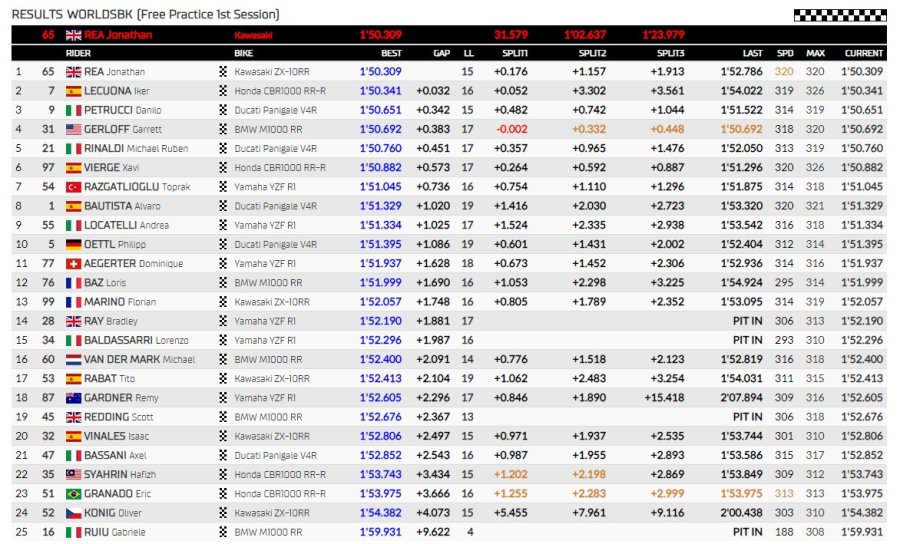
Task: Click rider name 'VINALES Isaac'
Action: coord(116,436)
